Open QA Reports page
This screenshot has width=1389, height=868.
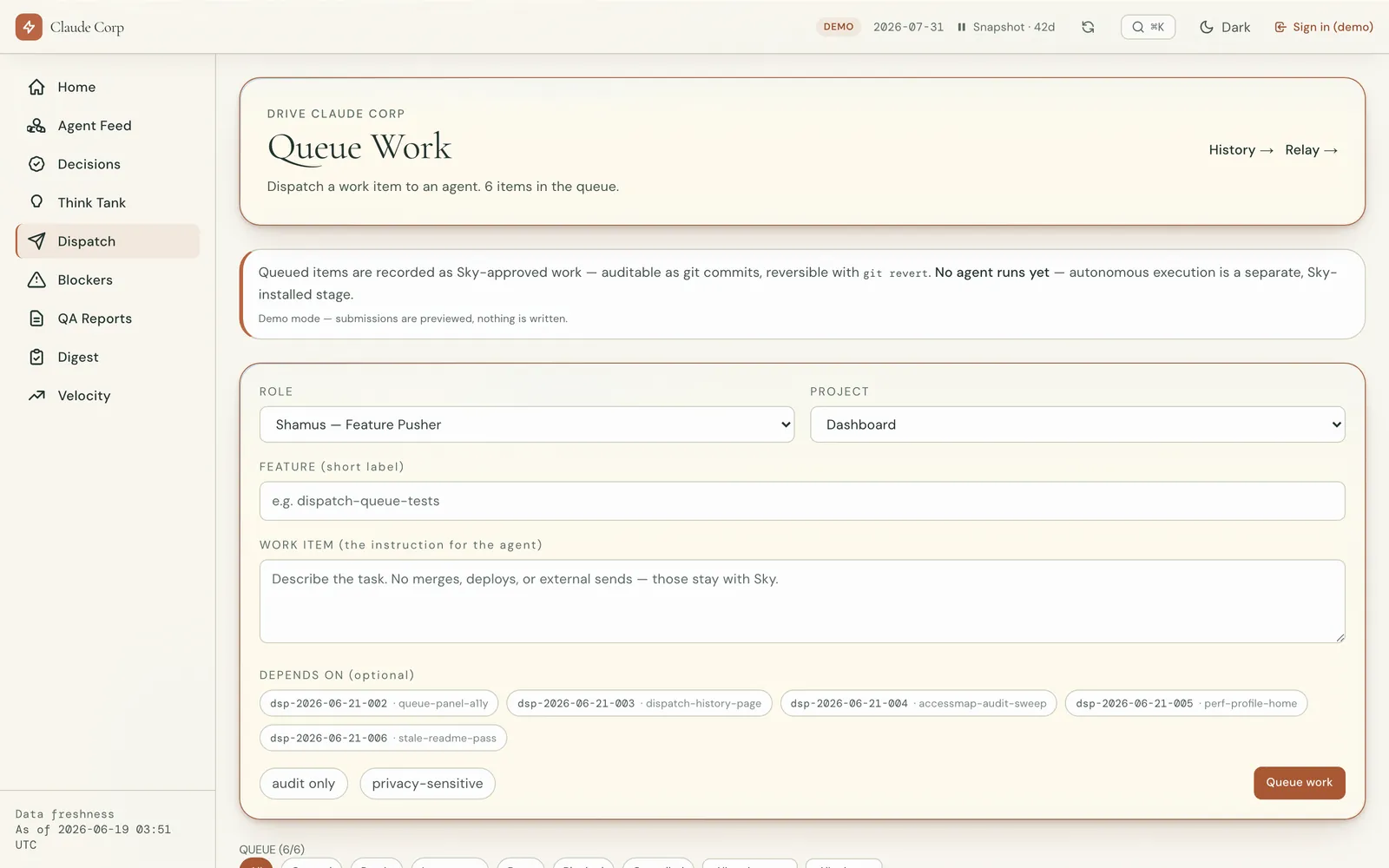(x=108, y=319)
